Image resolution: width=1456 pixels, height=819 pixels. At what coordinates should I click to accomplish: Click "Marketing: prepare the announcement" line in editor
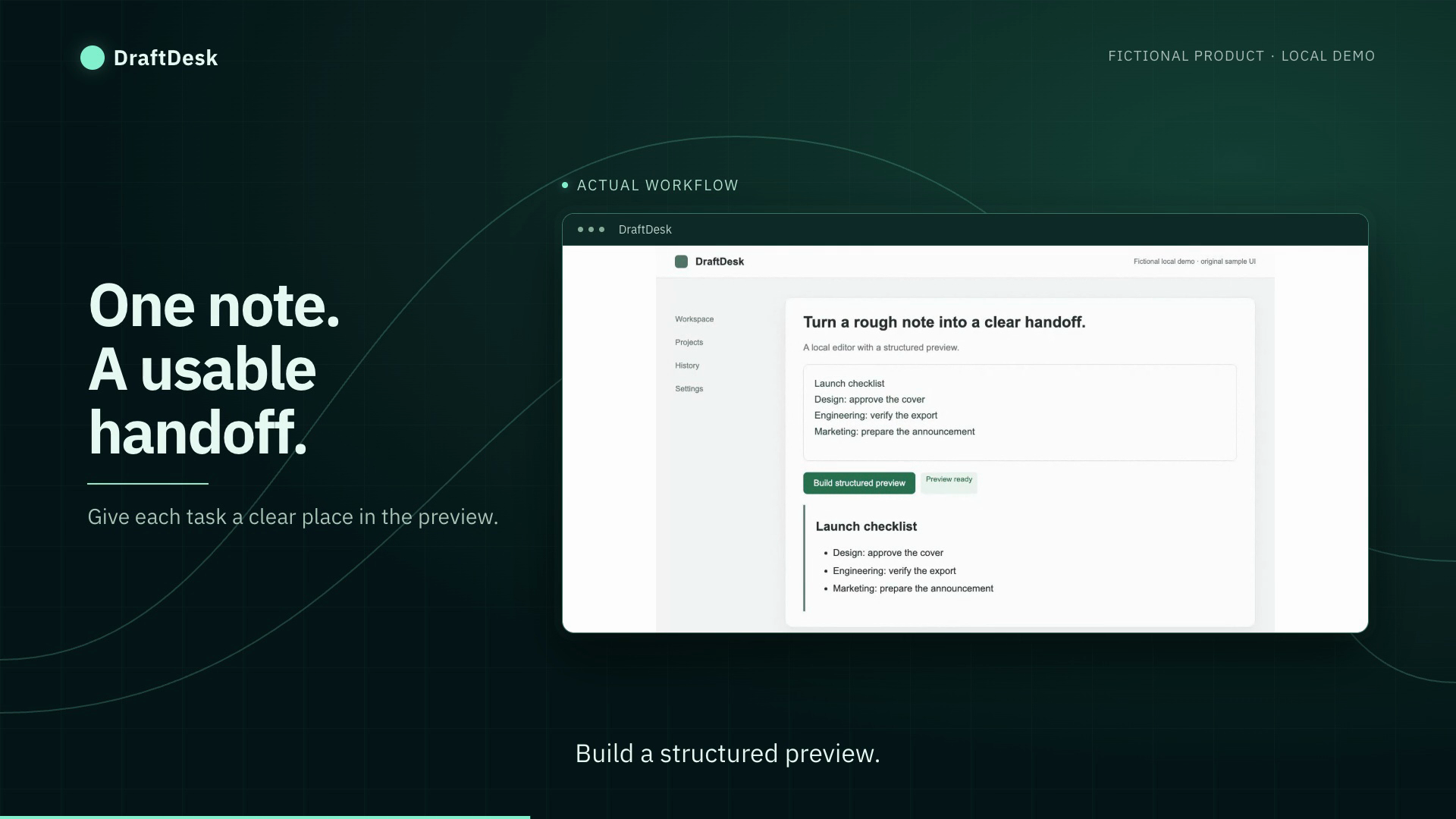[x=894, y=431]
